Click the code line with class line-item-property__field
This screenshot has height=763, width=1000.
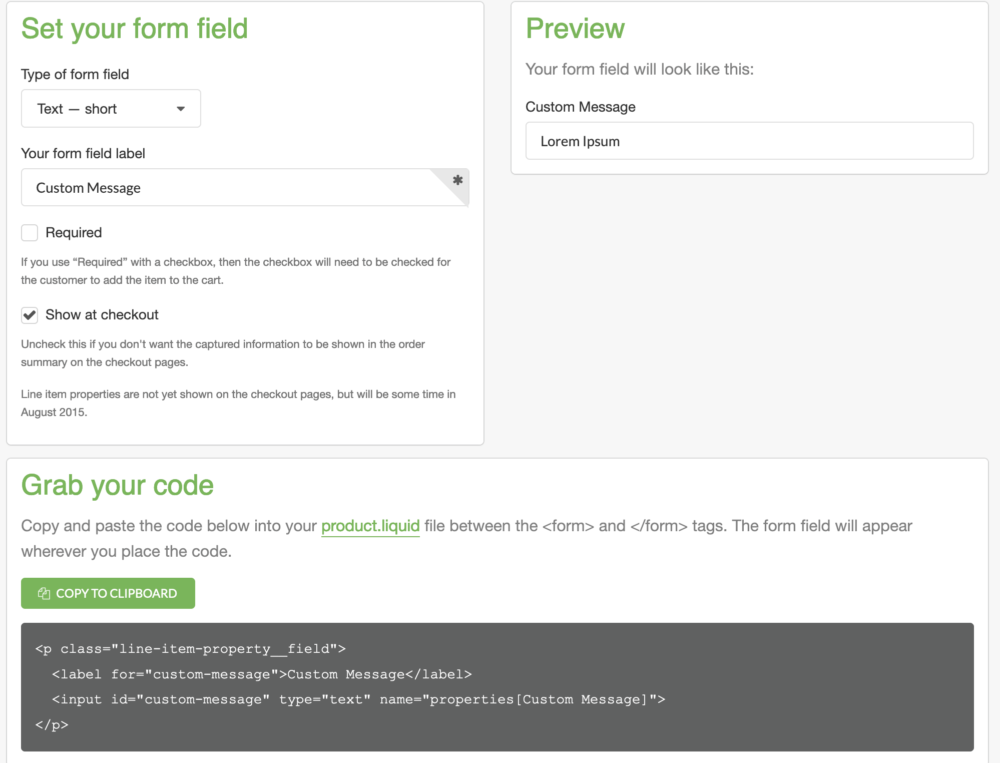(x=191, y=649)
